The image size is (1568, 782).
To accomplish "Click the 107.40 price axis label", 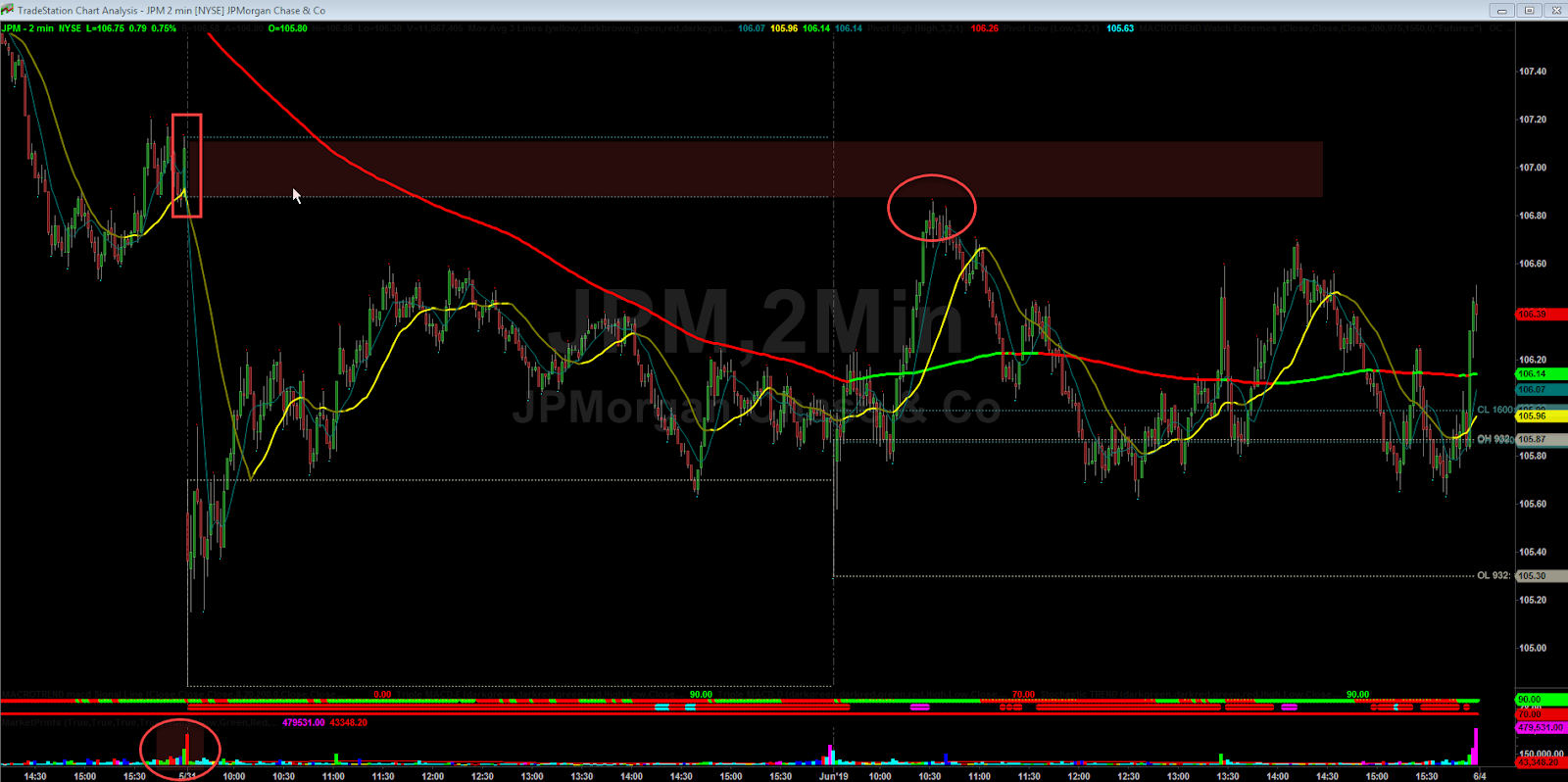I will [1532, 72].
